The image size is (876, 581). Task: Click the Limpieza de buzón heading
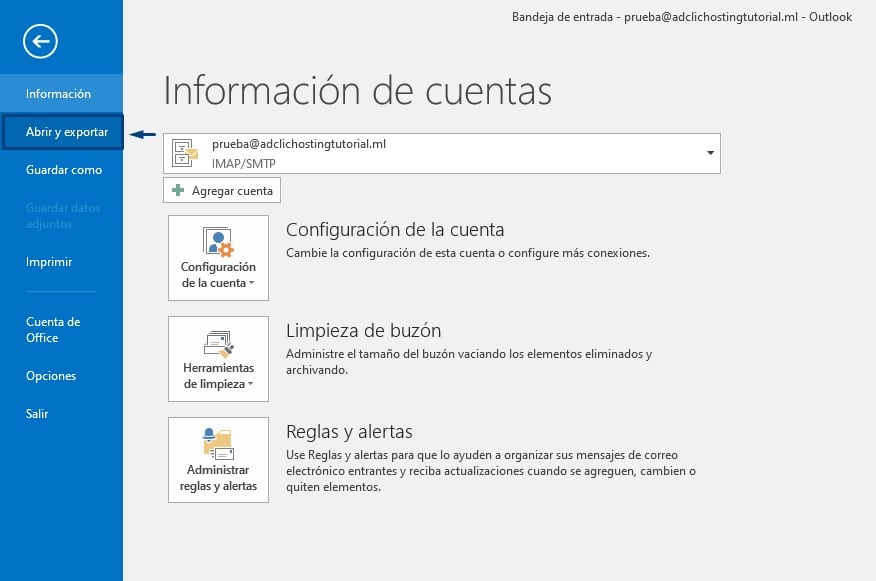tap(364, 331)
